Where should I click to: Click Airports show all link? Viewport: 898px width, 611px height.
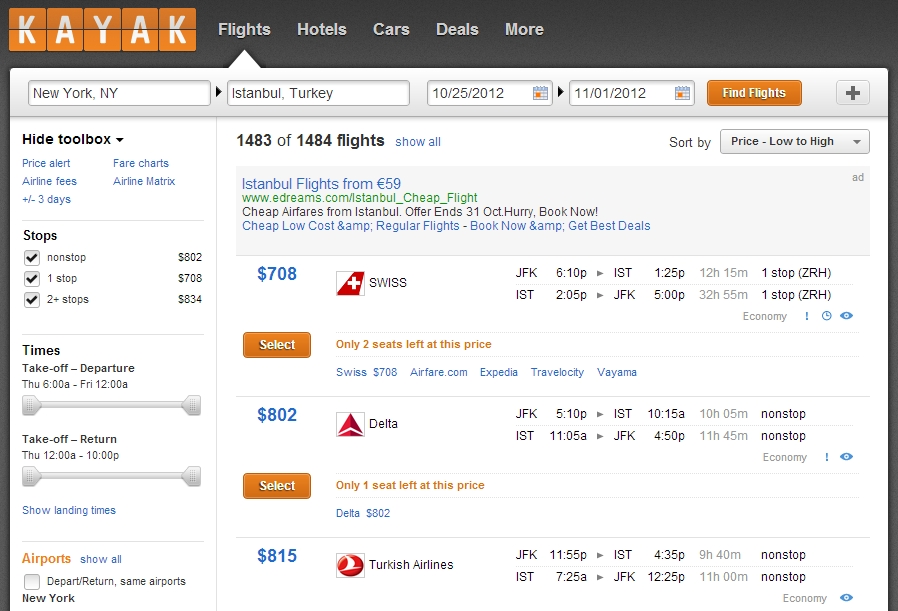click(101, 559)
